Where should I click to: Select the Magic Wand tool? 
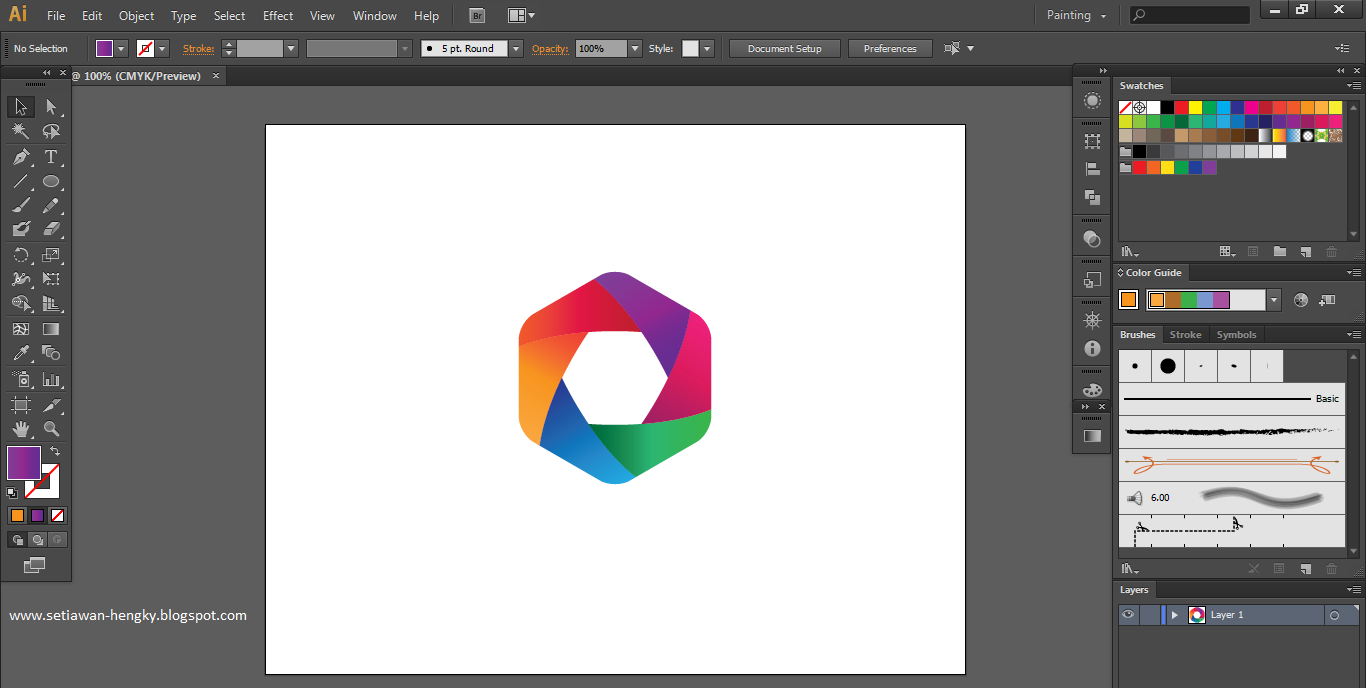tap(21, 131)
